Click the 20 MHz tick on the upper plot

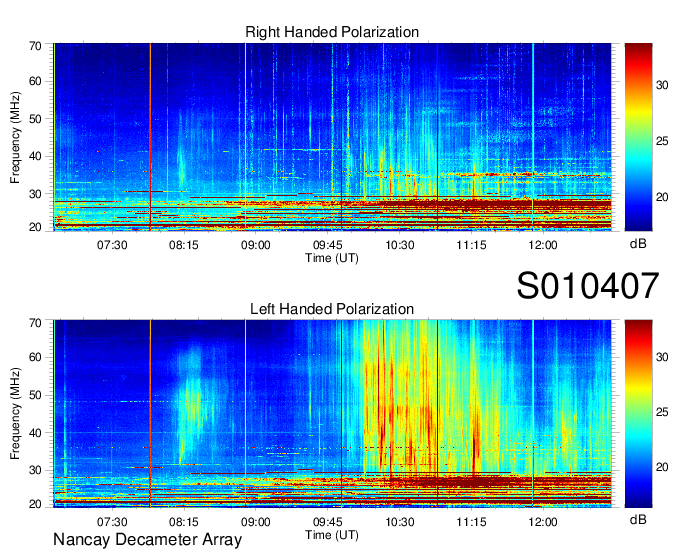click(x=36, y=227)
